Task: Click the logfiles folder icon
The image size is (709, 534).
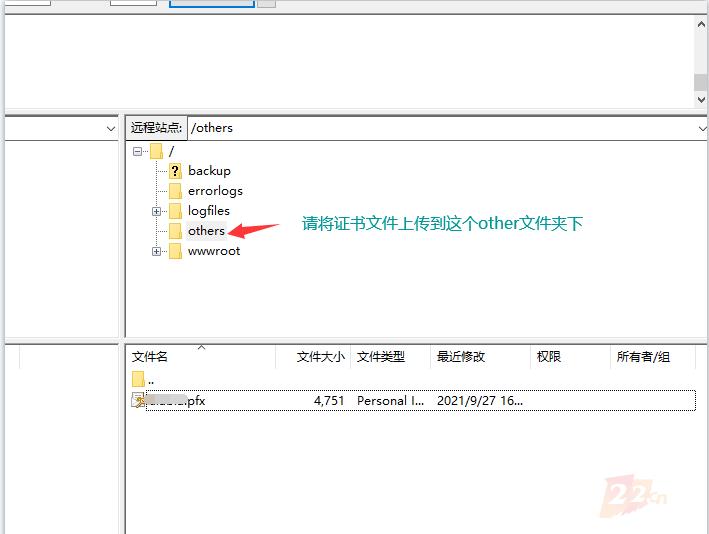Action: pos(175,211)
